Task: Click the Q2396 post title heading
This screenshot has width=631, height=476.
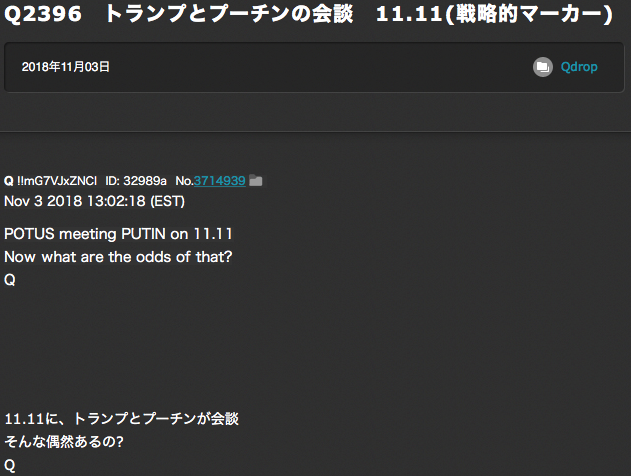Action: pos(308,14)
